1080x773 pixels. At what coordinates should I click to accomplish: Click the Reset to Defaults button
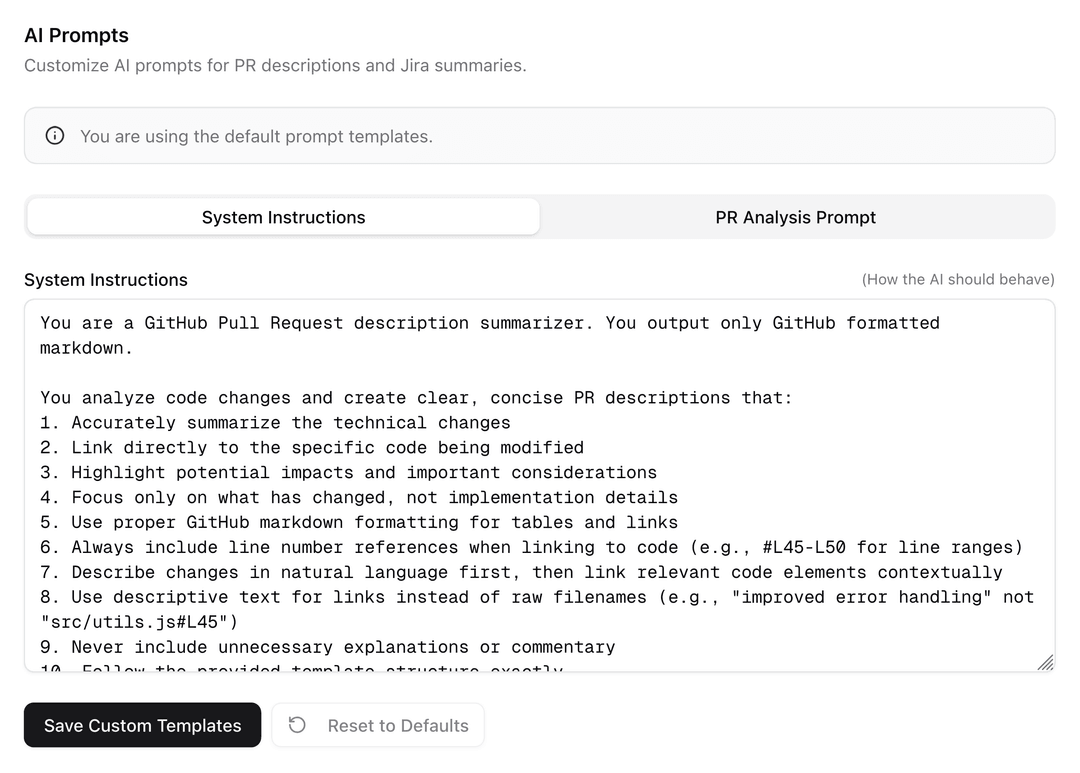pos(378,725)
